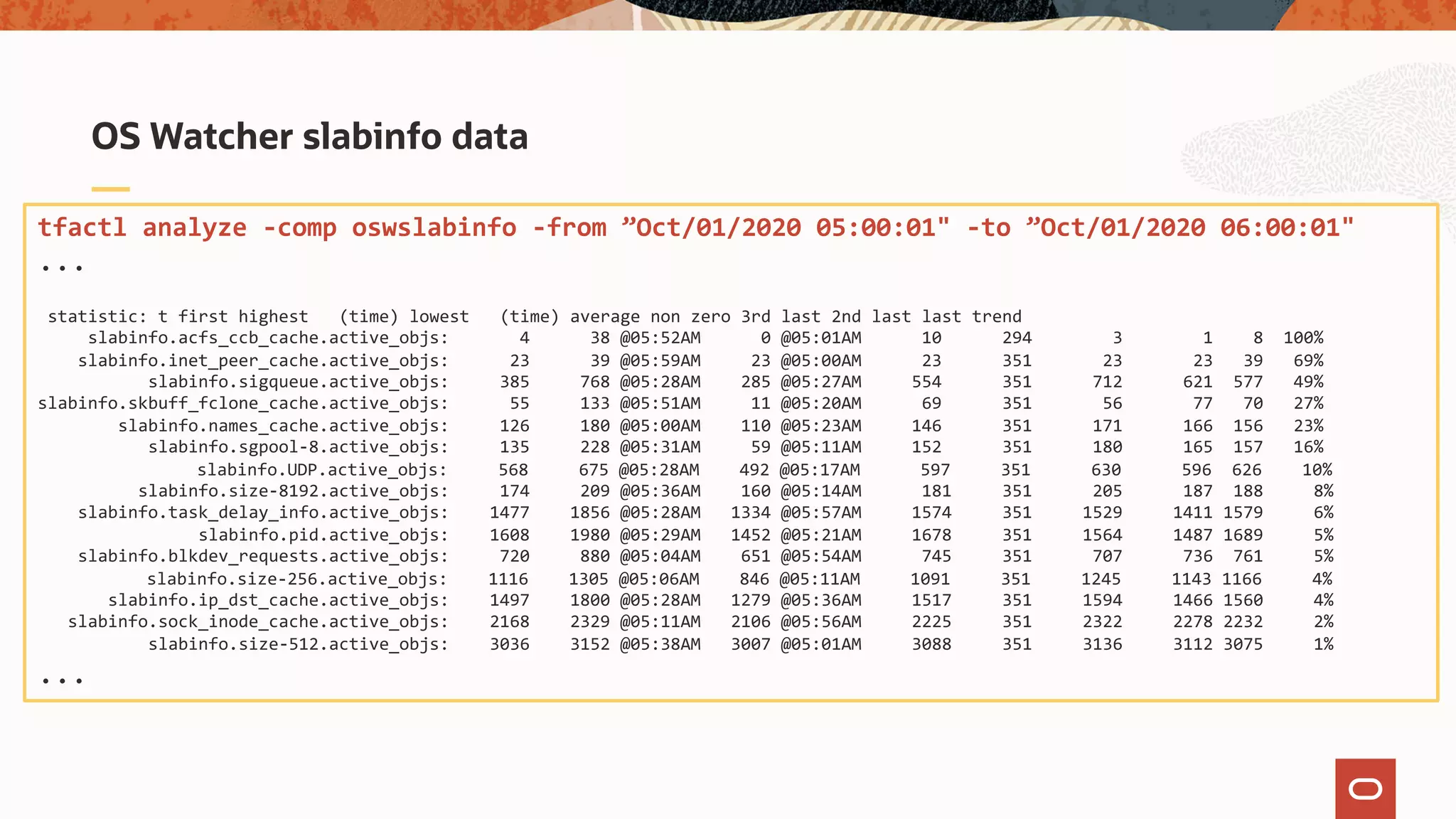Click first value 3036 in size-512 row
The height and width of the screenshot is (819, 1456).
pos(510,644)
